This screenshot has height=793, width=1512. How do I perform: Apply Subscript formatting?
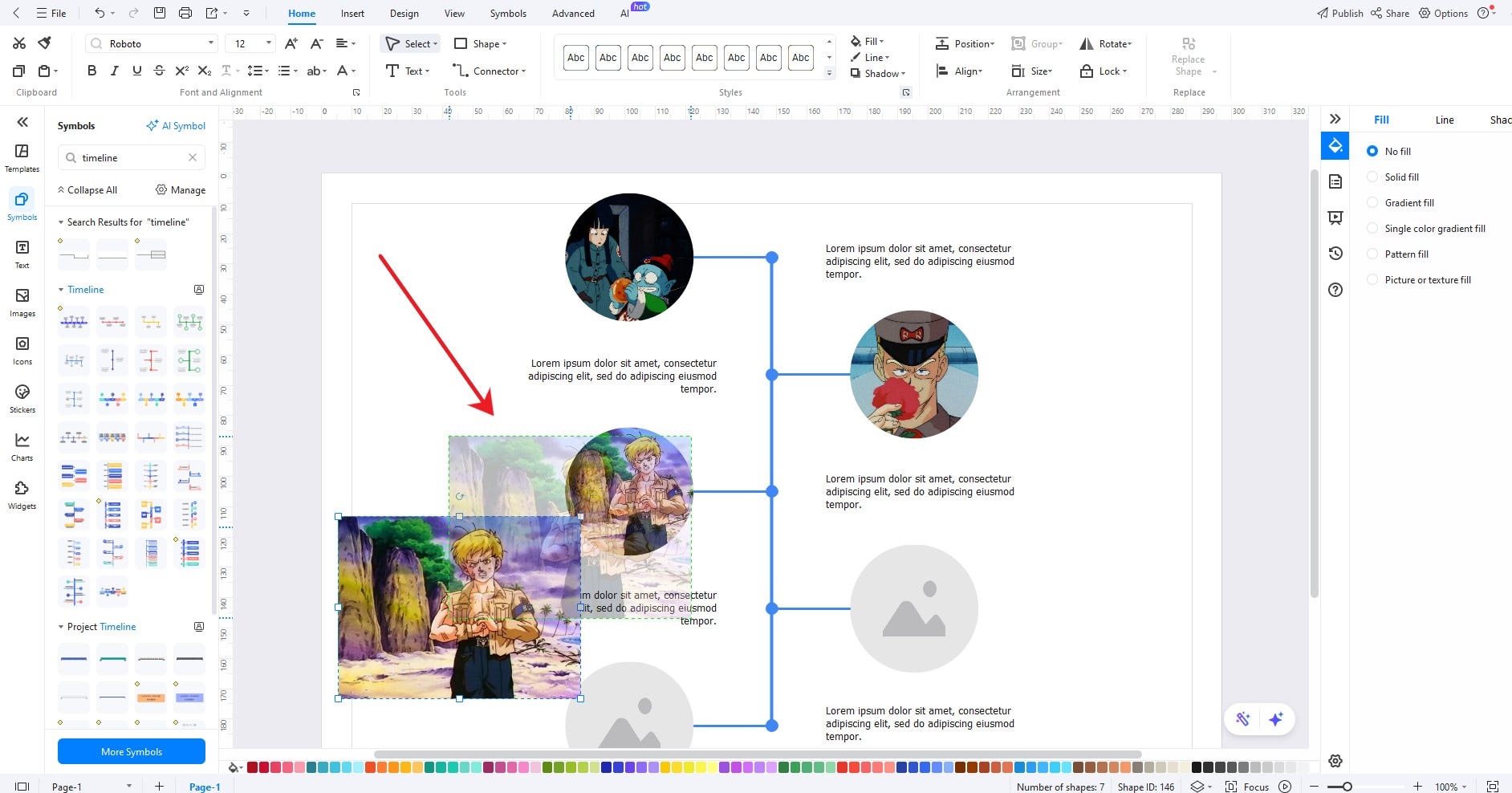pos(205,71)
